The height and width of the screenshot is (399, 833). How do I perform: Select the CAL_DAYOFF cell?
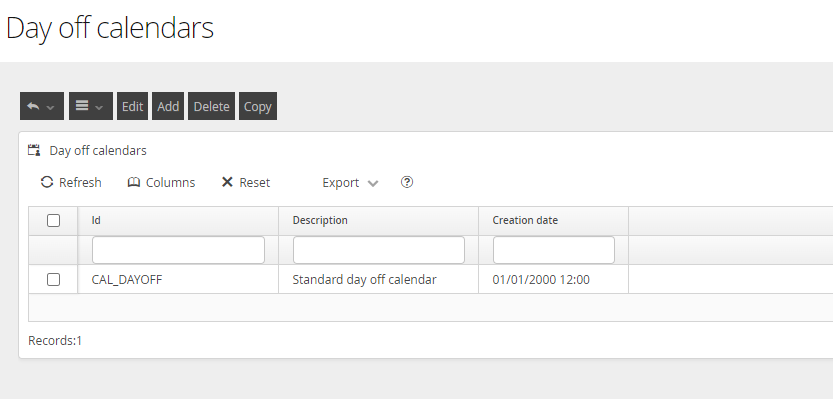tap(178, 279)
